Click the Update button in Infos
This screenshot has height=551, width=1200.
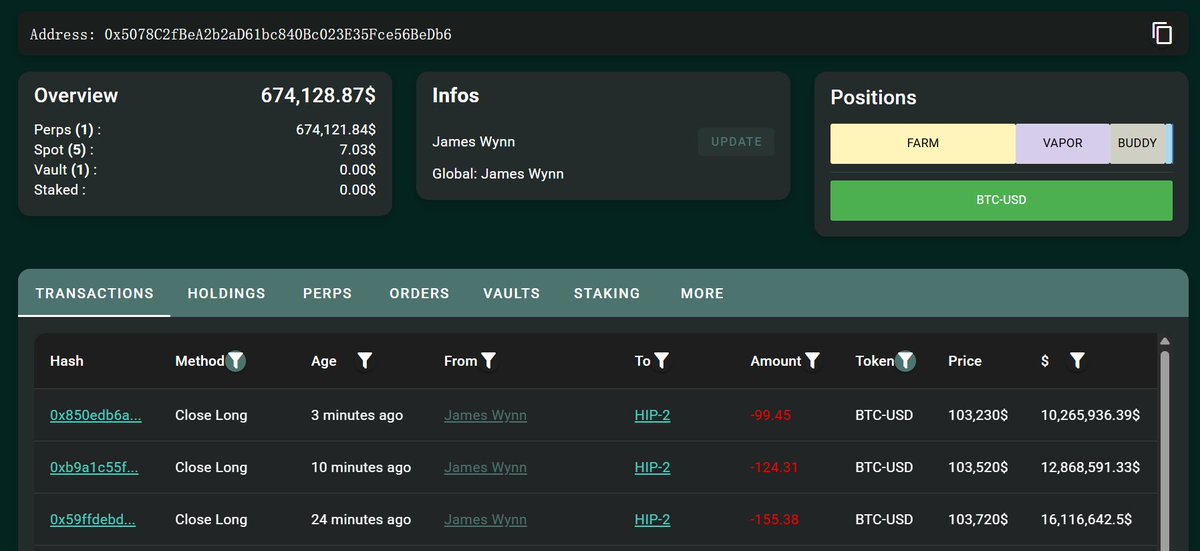pyautogui.click(x=736, y=142)
